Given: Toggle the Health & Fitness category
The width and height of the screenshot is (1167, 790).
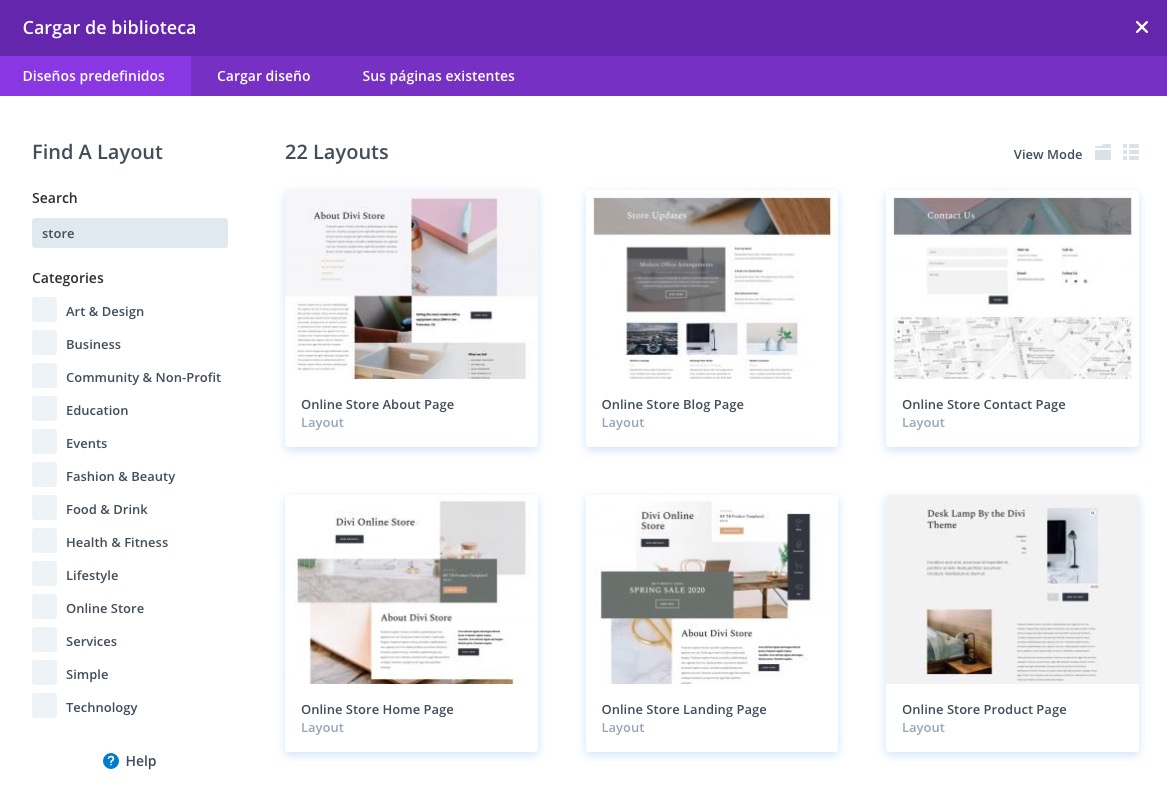Looking at the screenshot, I should (x=45, y=542).
